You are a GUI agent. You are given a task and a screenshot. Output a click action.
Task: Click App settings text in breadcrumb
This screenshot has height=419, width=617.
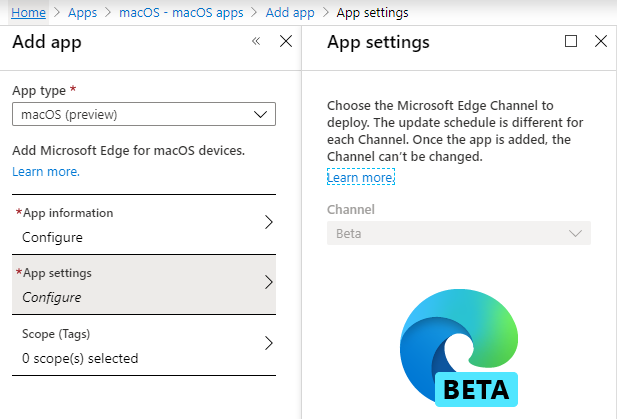click(372, 13)
